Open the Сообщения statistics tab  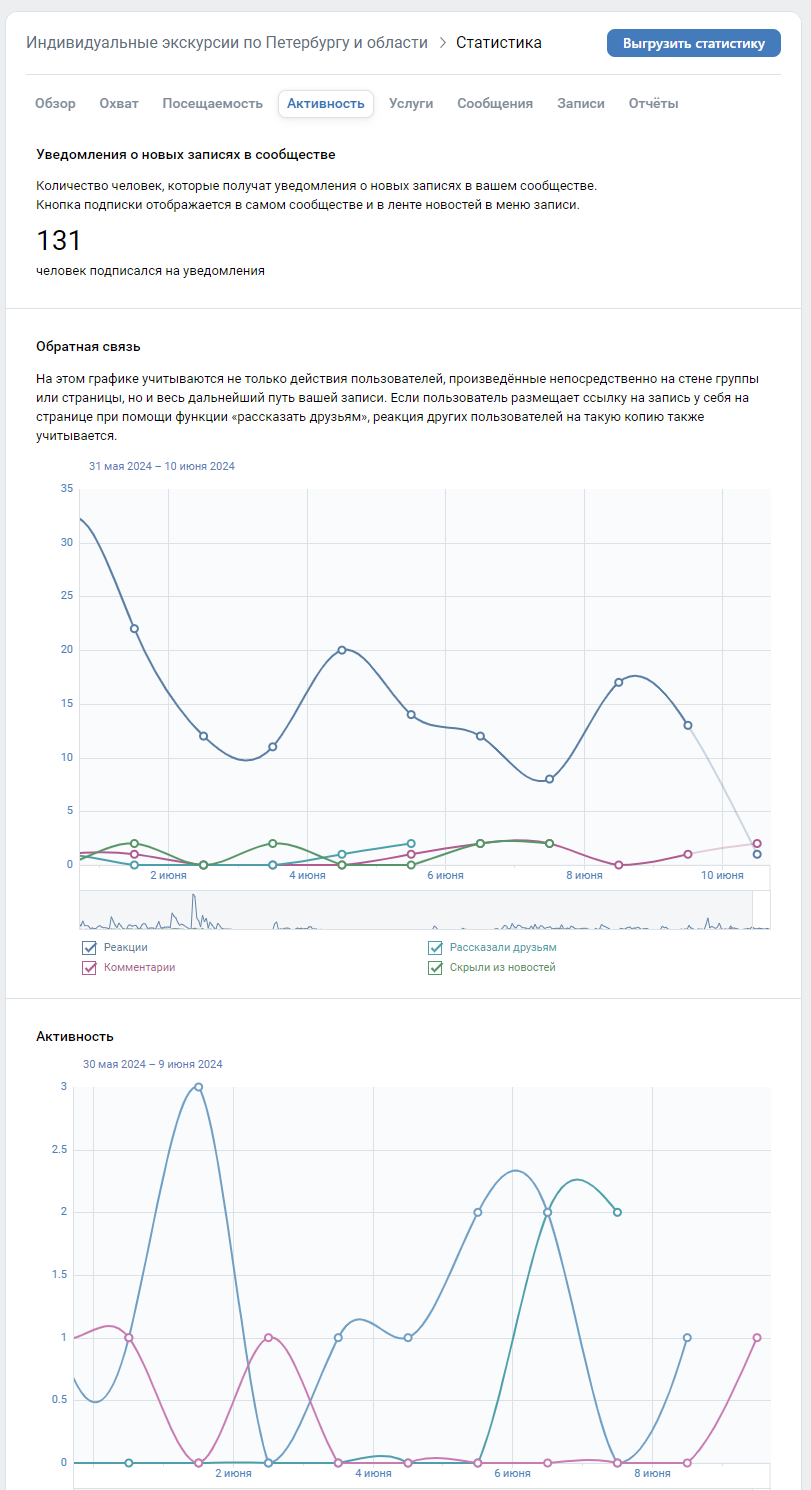coord(495,104)
